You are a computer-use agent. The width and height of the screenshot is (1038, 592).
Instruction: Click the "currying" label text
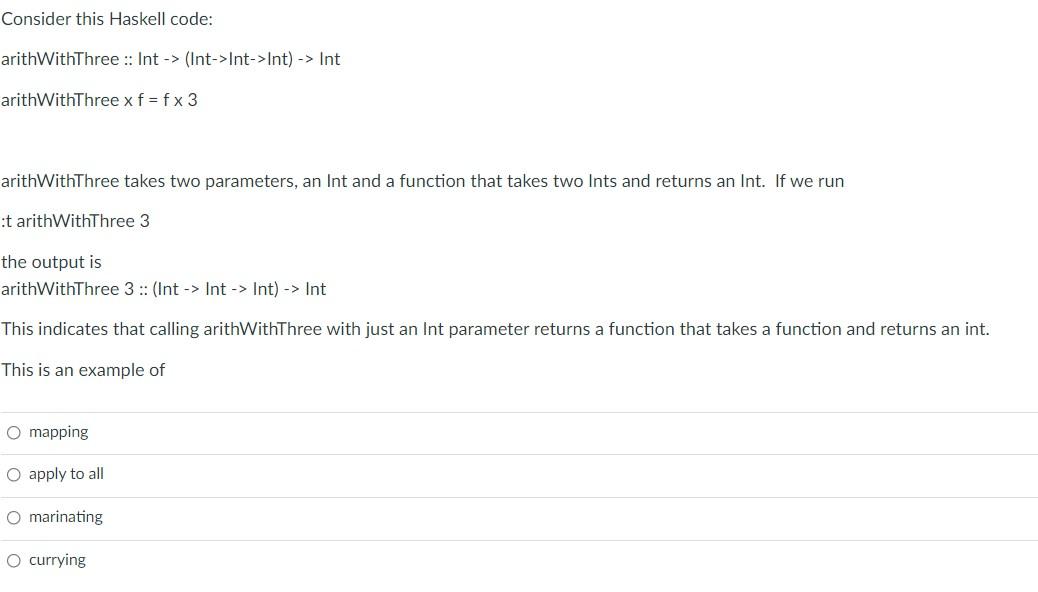57,559
